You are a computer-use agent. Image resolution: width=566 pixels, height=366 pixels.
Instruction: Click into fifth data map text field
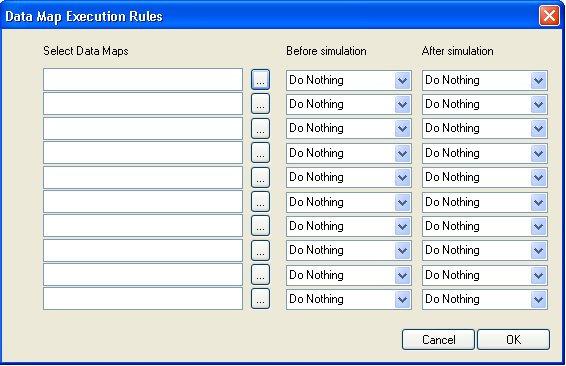[143, 177]
